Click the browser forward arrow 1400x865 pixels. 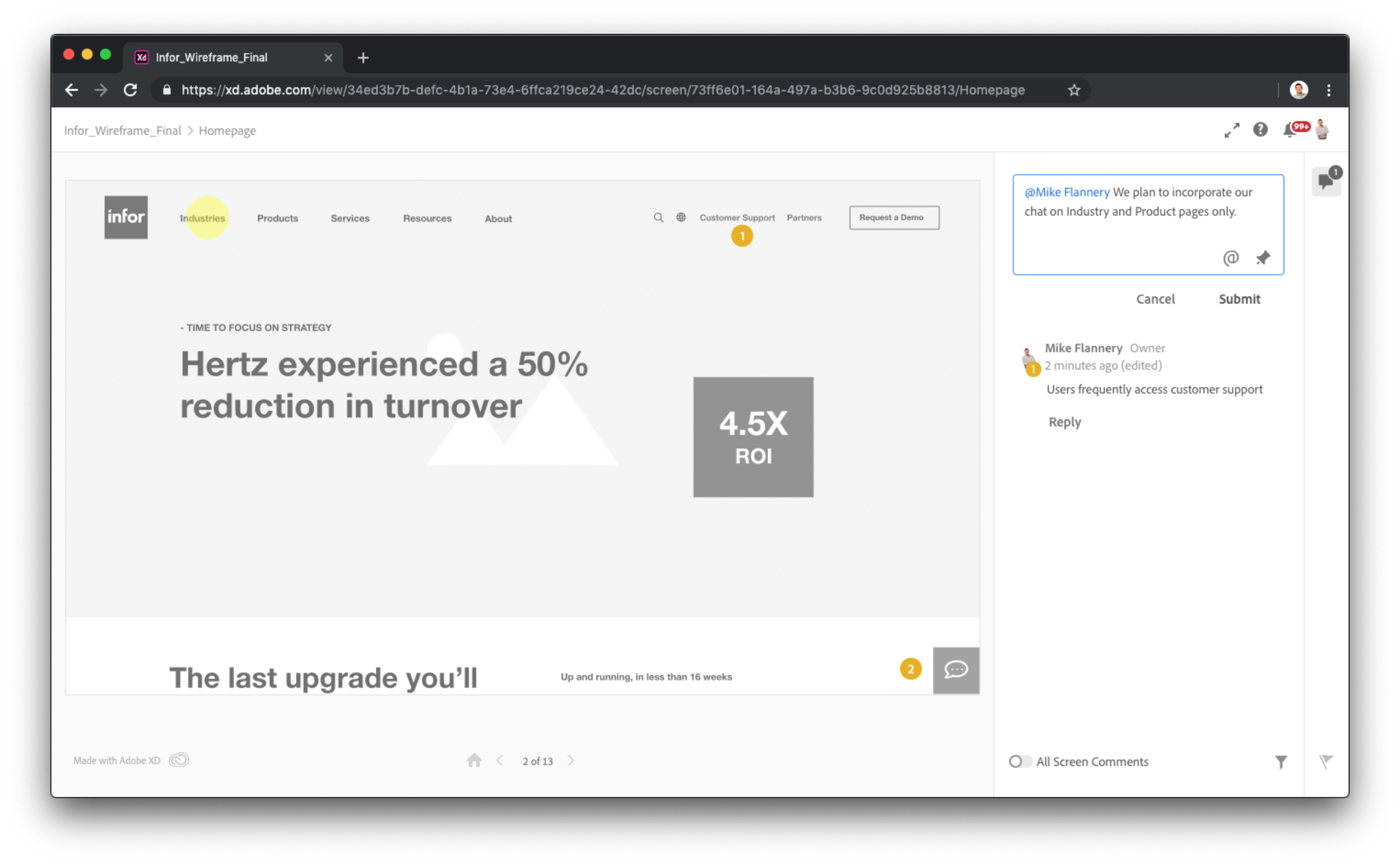101,90
